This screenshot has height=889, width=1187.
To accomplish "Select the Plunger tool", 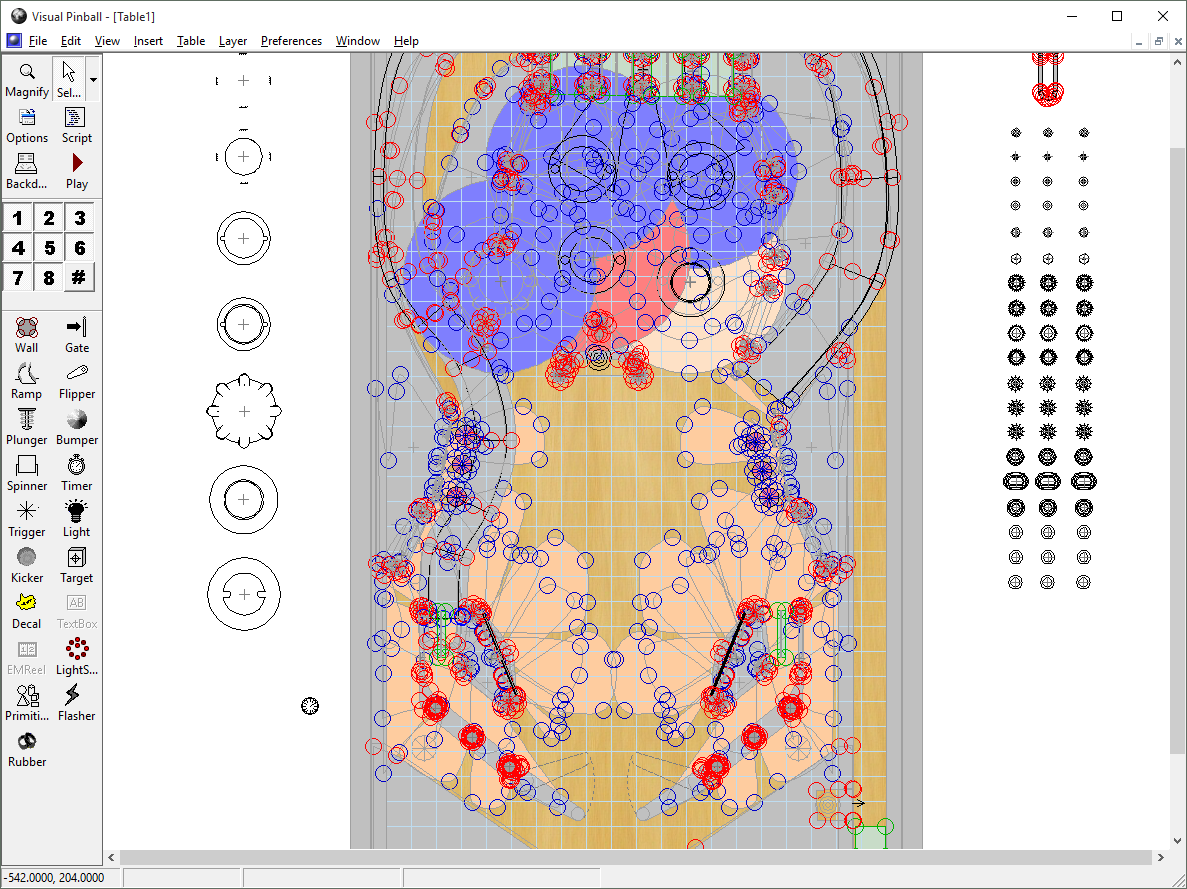I will click(x=27, y=427).
